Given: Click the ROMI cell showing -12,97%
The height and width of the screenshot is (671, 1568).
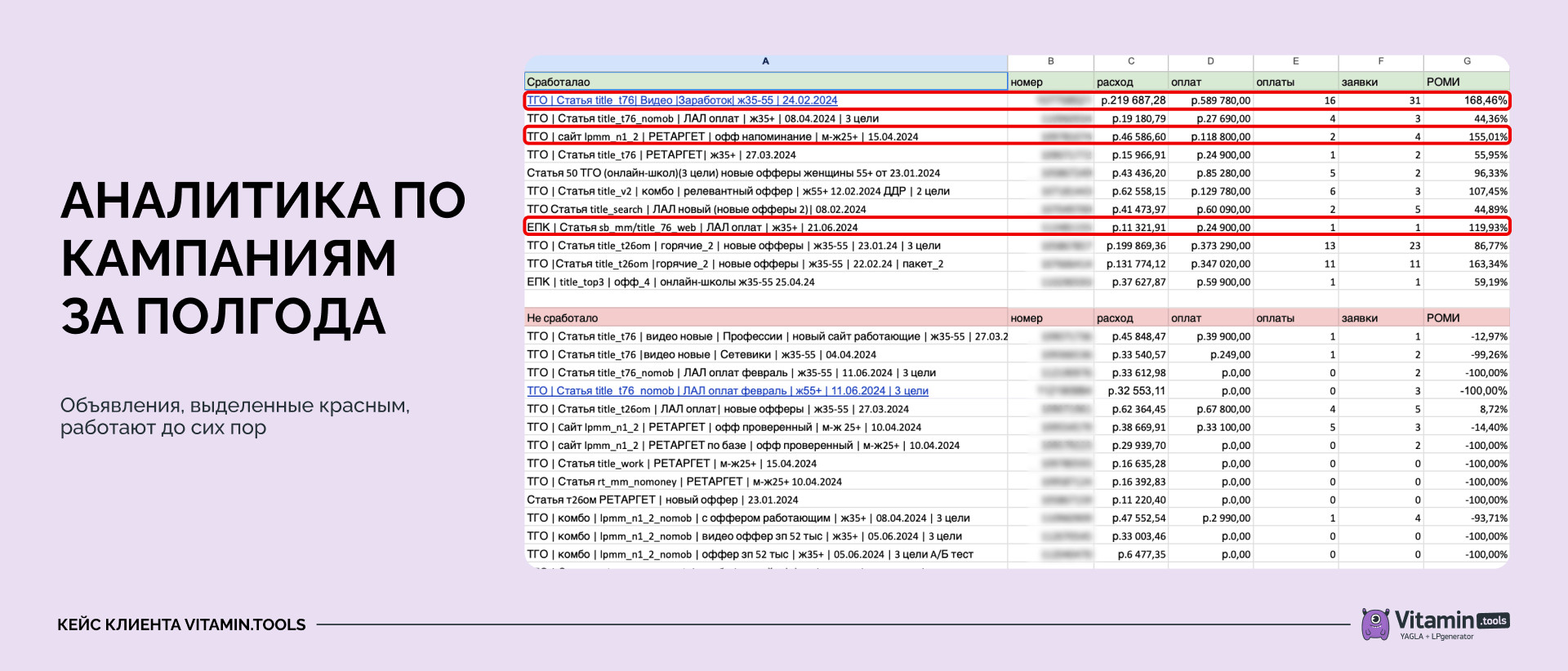Looking at the screenshot, I should 1467,336.
